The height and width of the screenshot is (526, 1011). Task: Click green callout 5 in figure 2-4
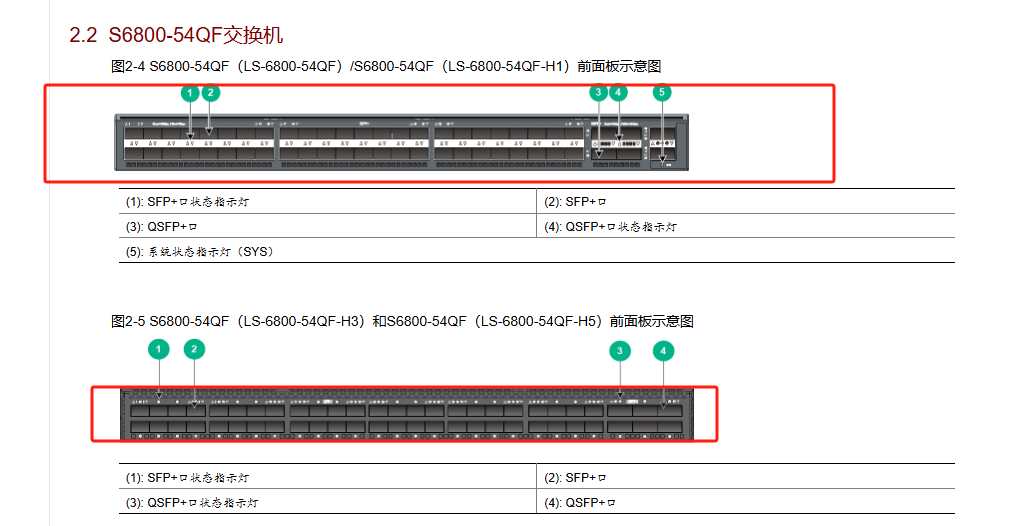tap(662, 92)
